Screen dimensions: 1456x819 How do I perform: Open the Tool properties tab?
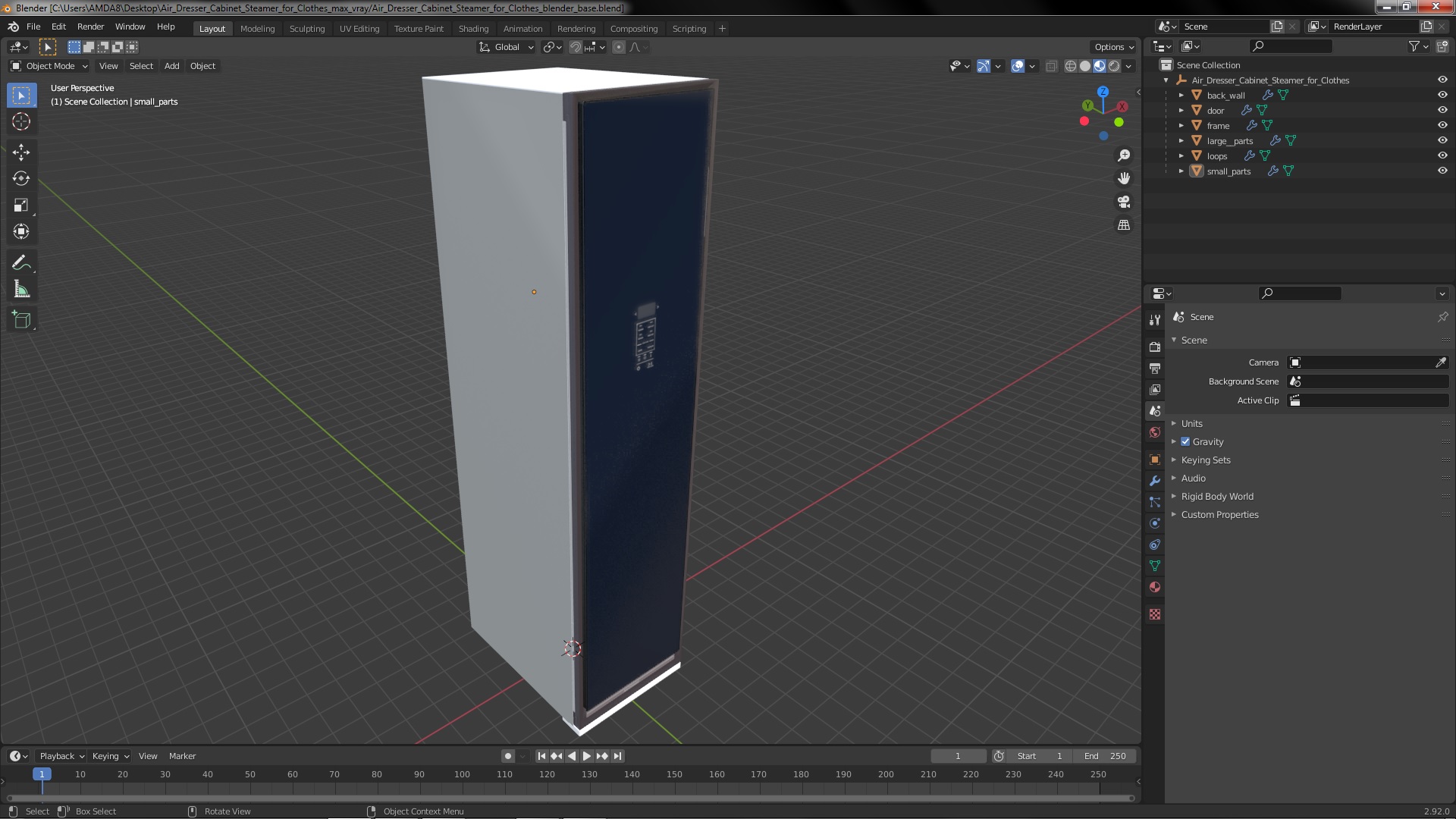coord(1155,320)
